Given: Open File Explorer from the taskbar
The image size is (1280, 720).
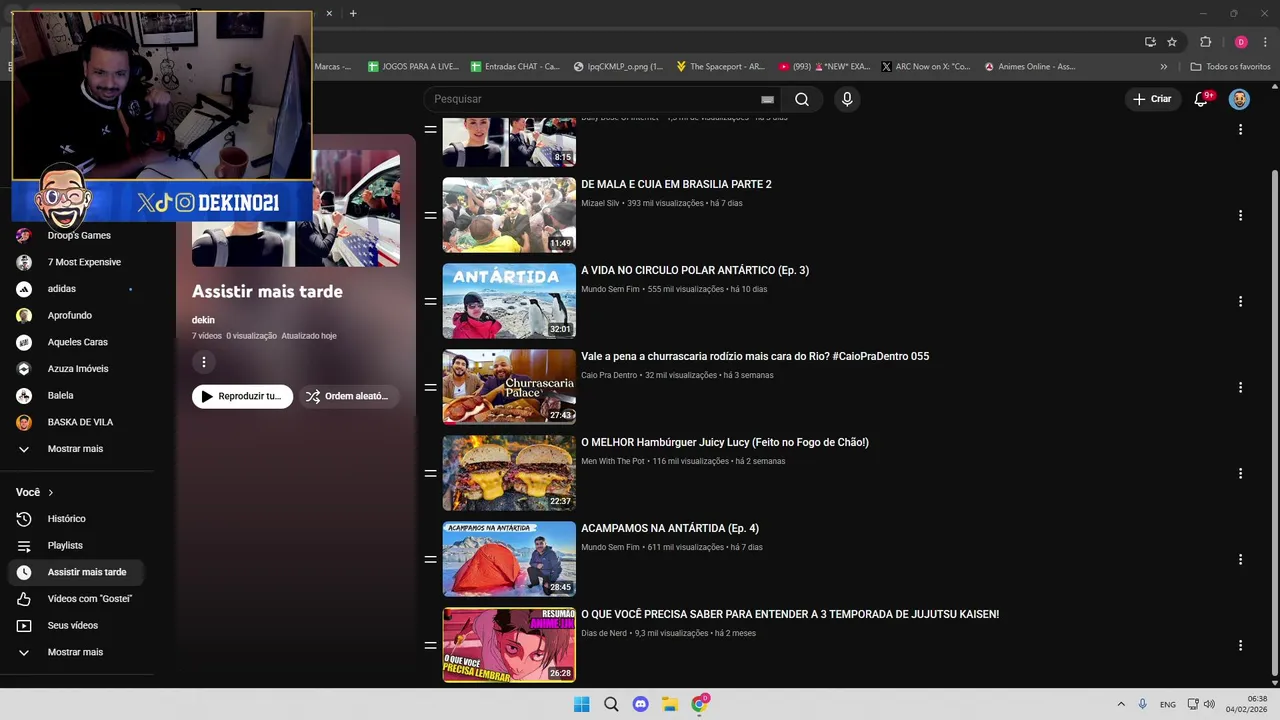Looking at the screenshot, I should pos(670,704).
